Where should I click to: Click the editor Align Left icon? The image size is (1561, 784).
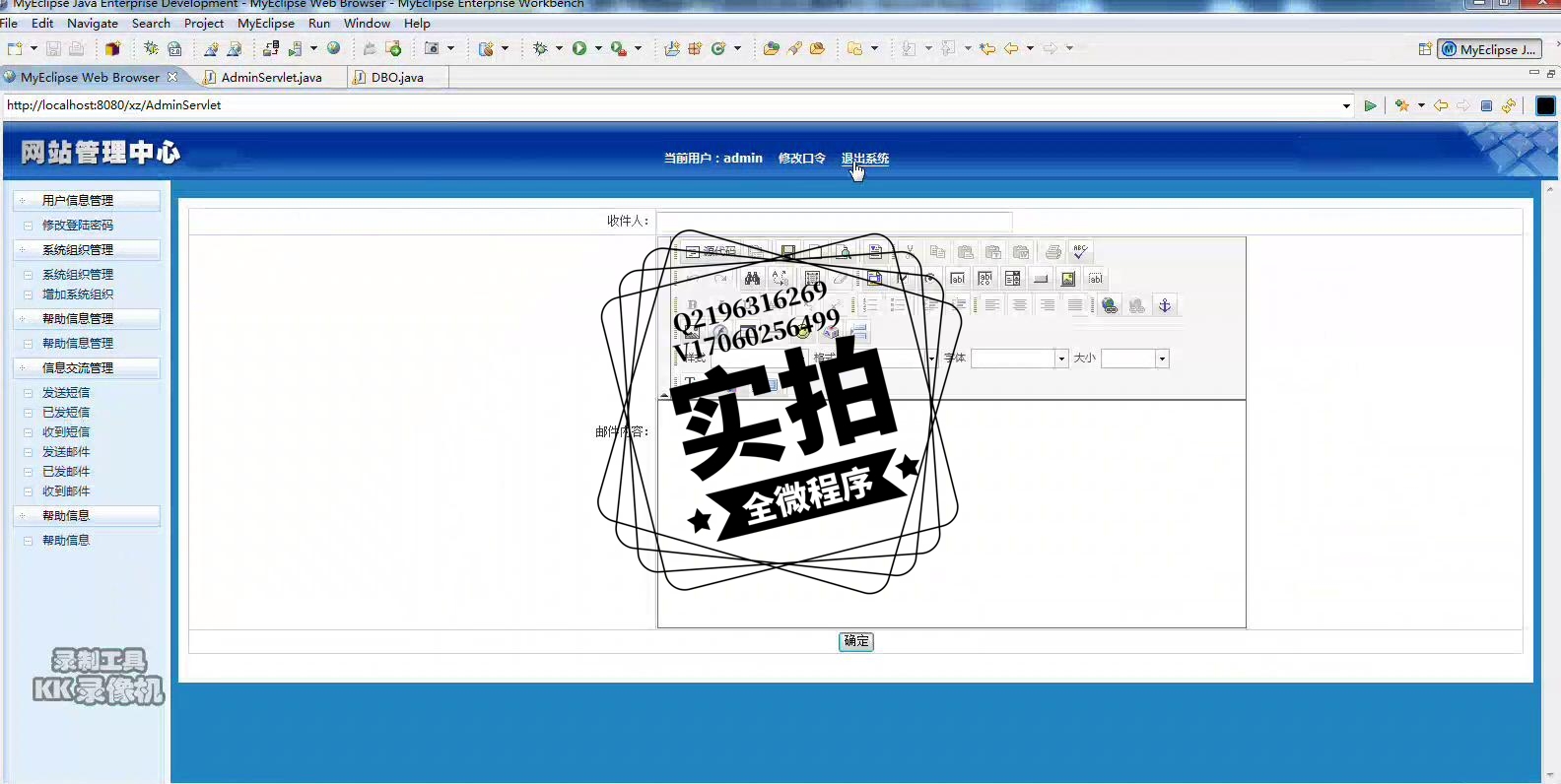[992, 305]
